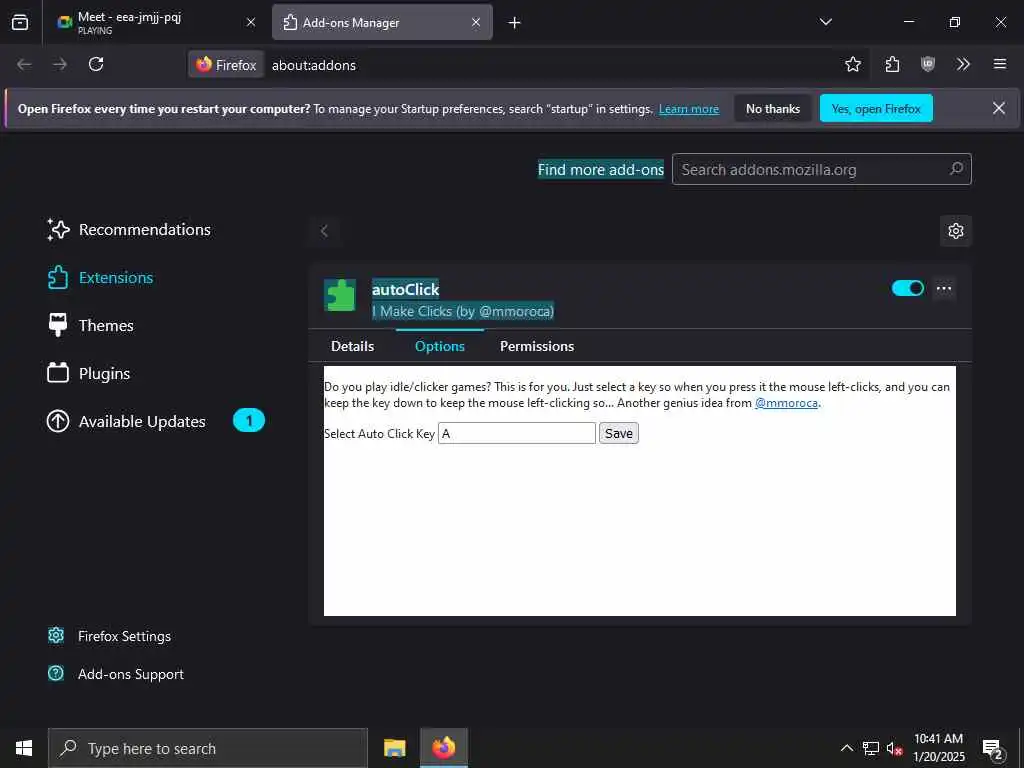Viewport: 1024px width, 768px height.
Task: Show more tools overflow chevron
Action: click(963, 64)
